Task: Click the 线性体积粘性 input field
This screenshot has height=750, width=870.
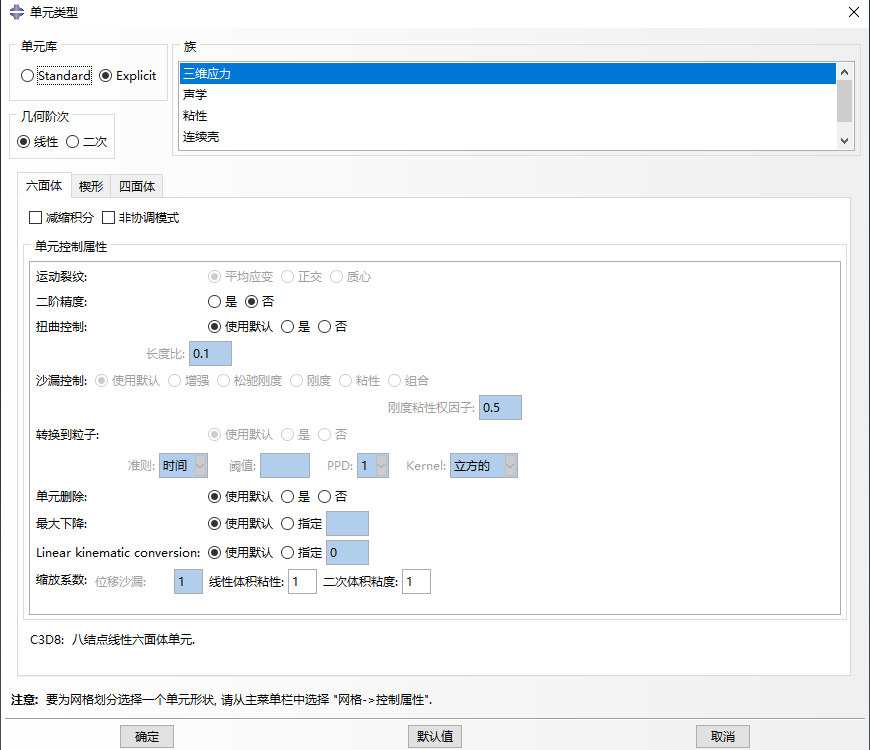Action: point(302,582)
